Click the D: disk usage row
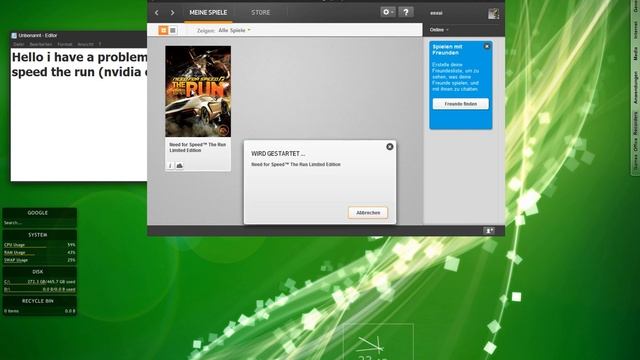 click(x=39, y=289)
